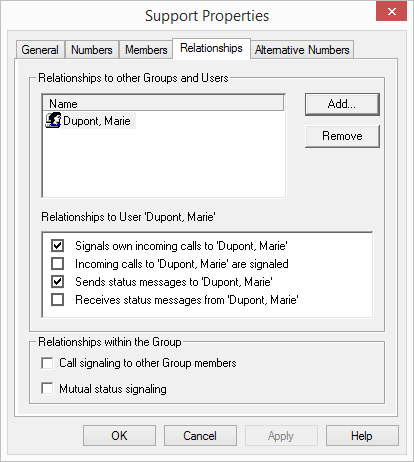This screenshot has height=462, width=414.
Task: Open Help for this dialog
Action: pos(362,436)
